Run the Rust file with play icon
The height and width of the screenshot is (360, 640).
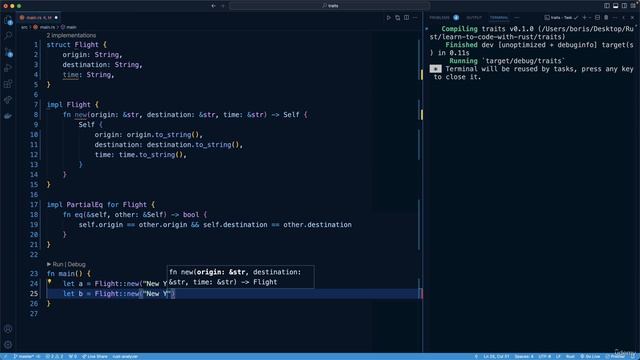click(389, 18)
